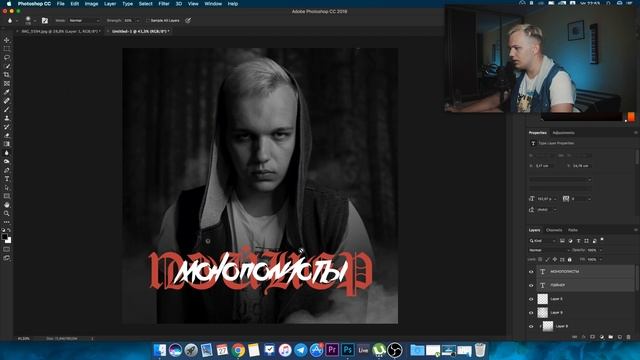Screen dimensions: 640x360
Task: Select the Eraser tool
Action: [x=7, y=136]
